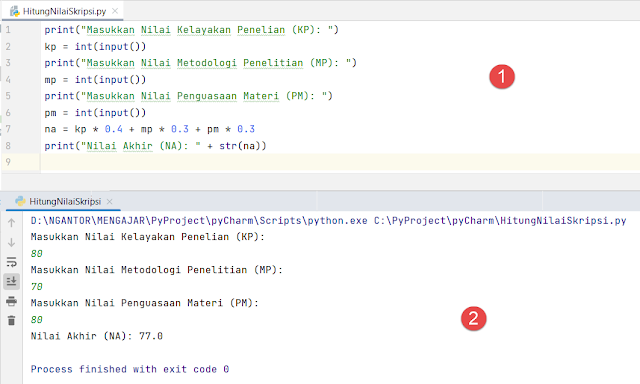Click line number 9 in the gutter
Image resolution: width=640 pixels, height=384 pixels.
[x=8, y=162]
